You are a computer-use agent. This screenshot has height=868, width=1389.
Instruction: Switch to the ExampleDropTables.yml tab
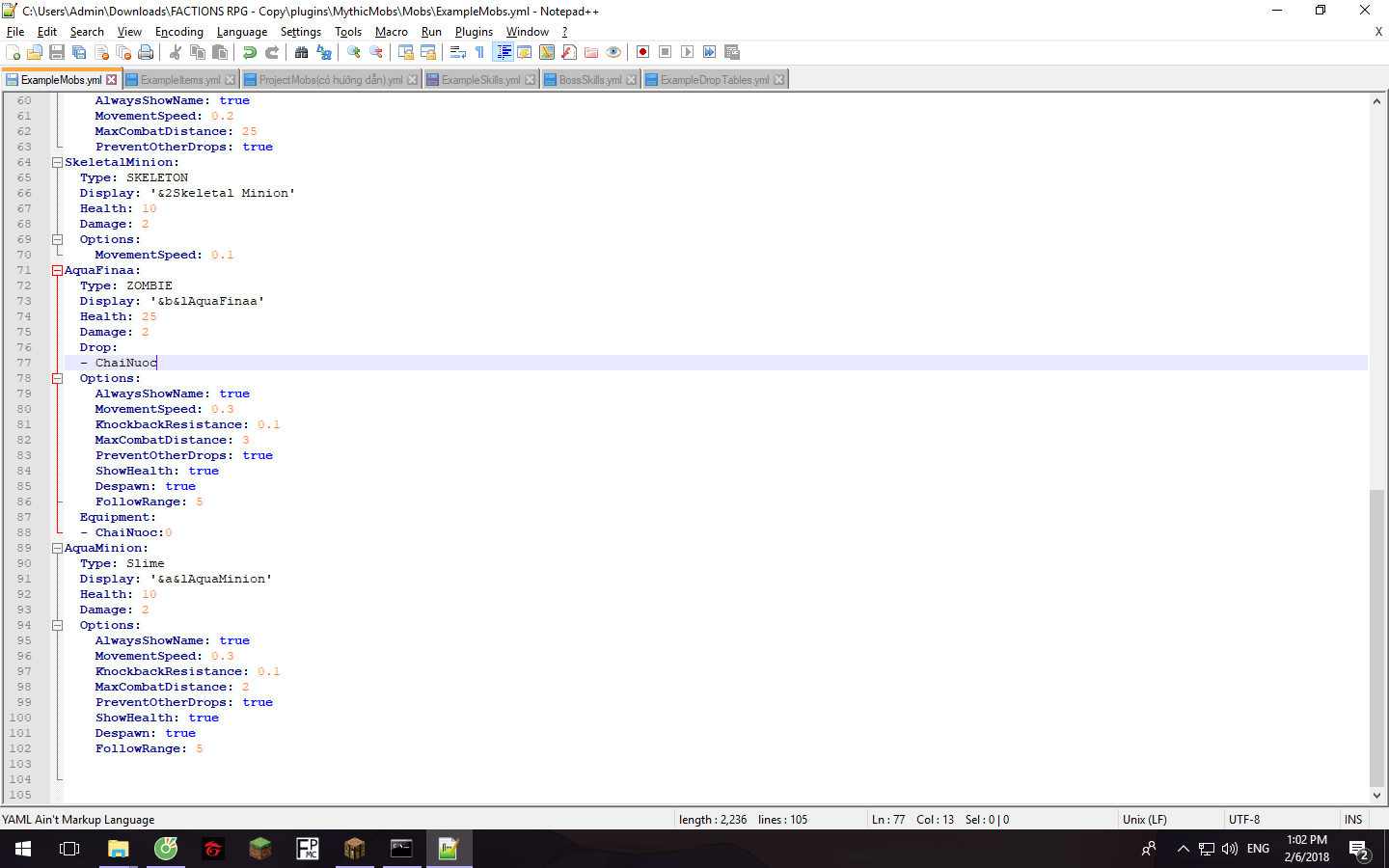coord(715,80)
